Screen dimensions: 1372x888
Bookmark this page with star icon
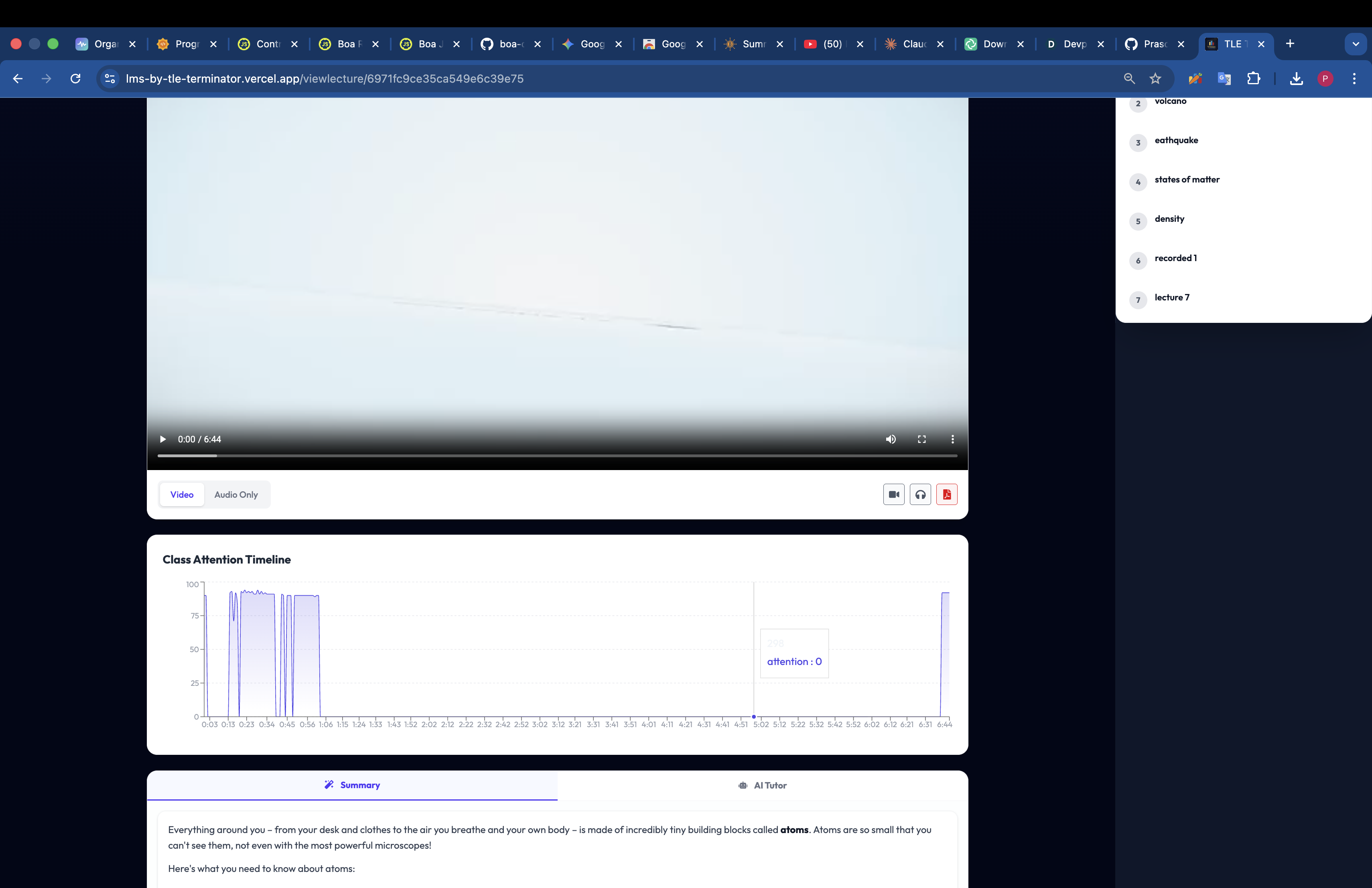(x=1155, y=78)
